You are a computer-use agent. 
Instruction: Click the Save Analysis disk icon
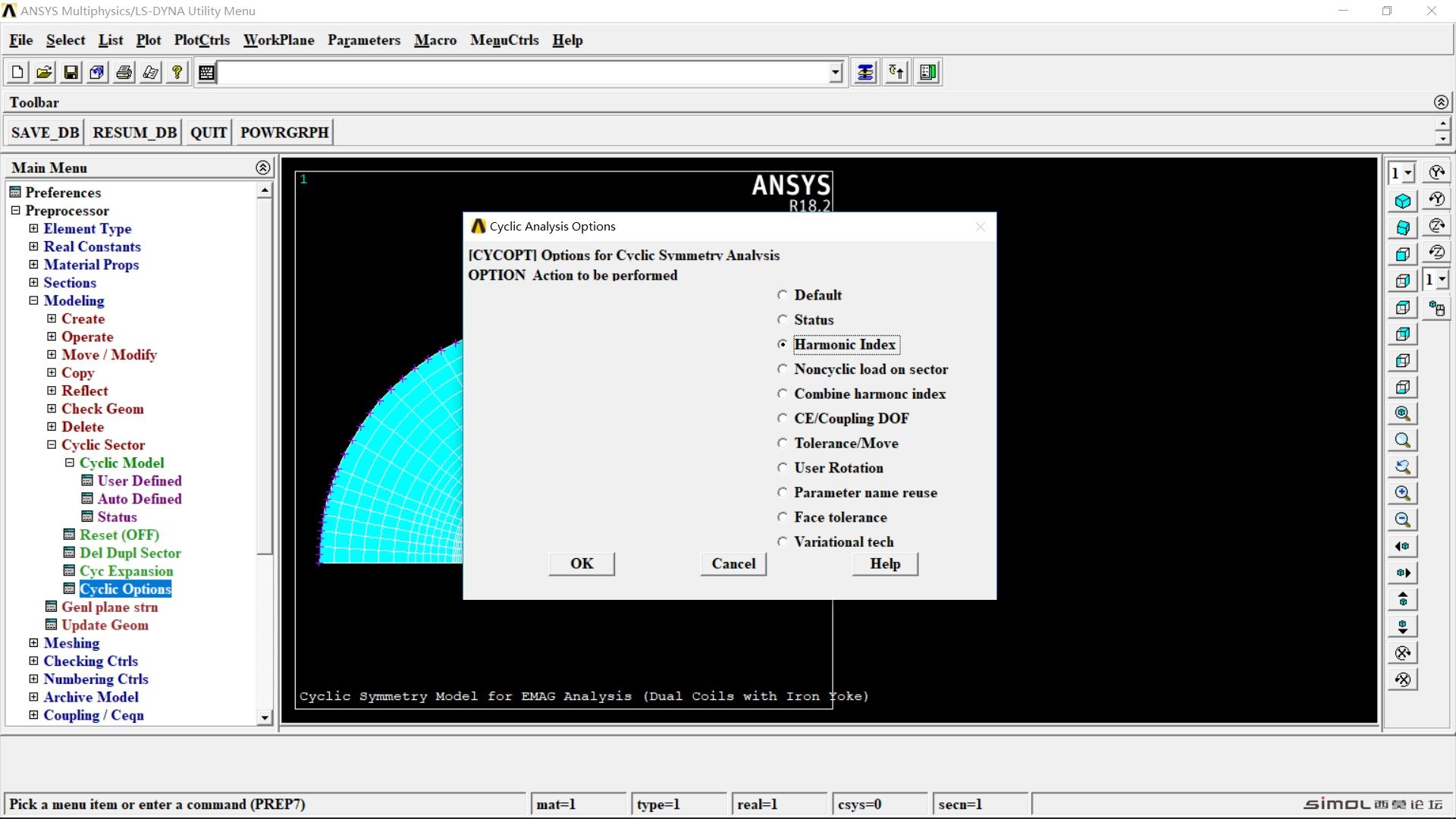tap(71, 72)
